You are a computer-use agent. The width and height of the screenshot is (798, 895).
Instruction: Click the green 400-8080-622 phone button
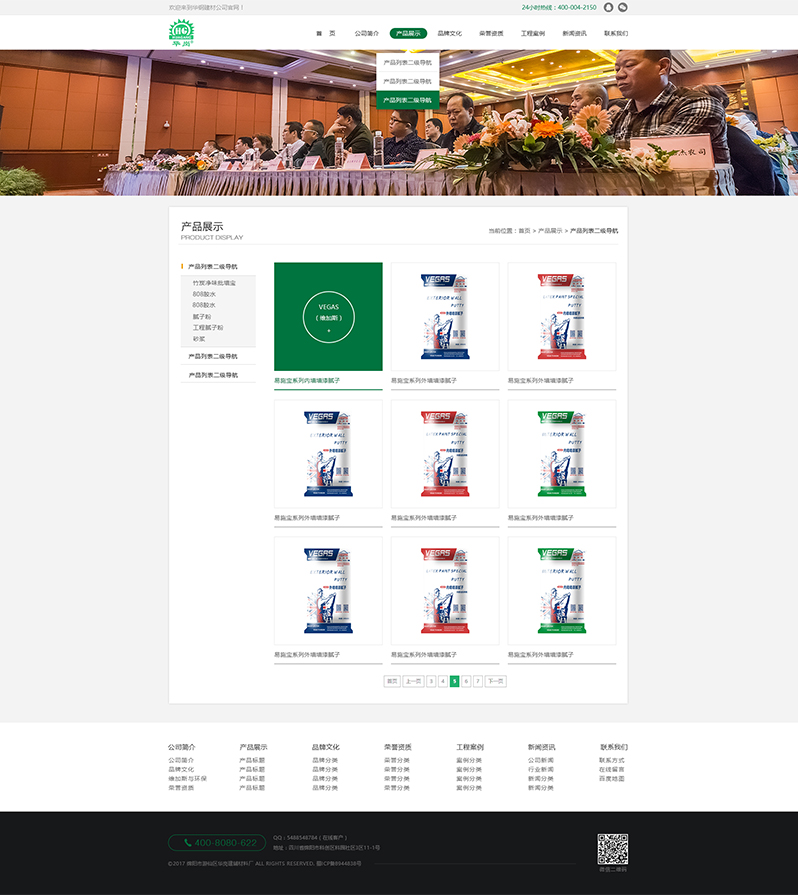pos(217,843)
